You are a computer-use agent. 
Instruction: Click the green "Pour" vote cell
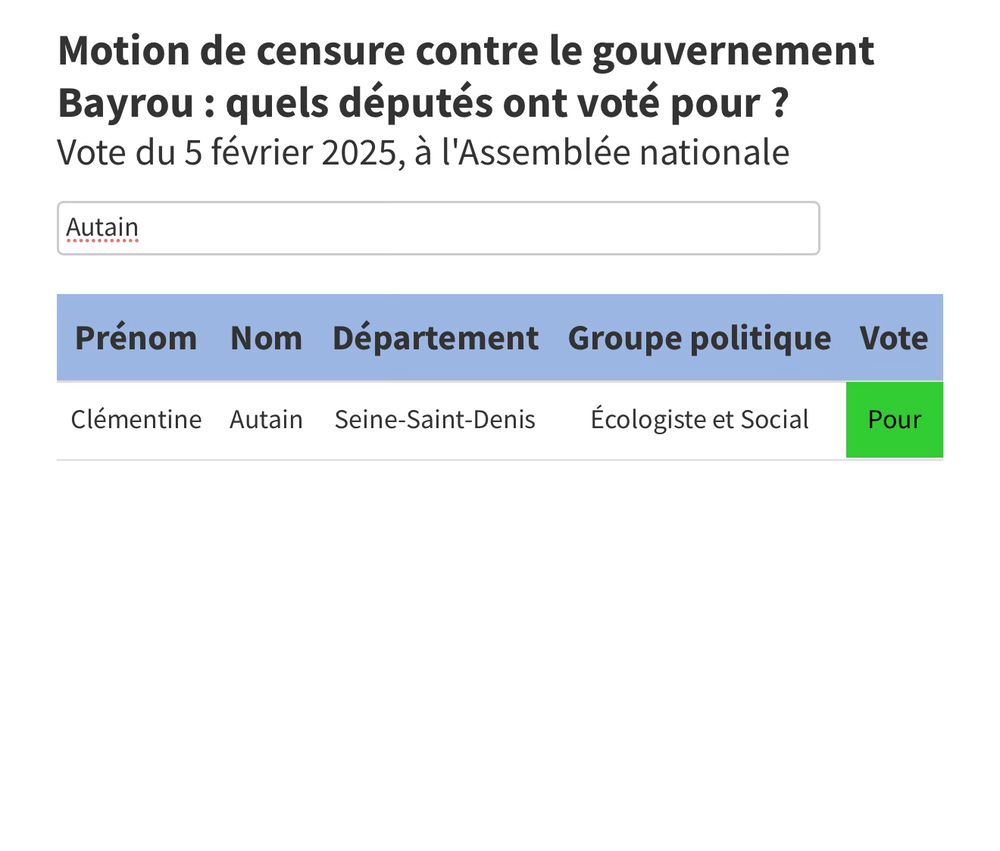click(x=894, y=419)
